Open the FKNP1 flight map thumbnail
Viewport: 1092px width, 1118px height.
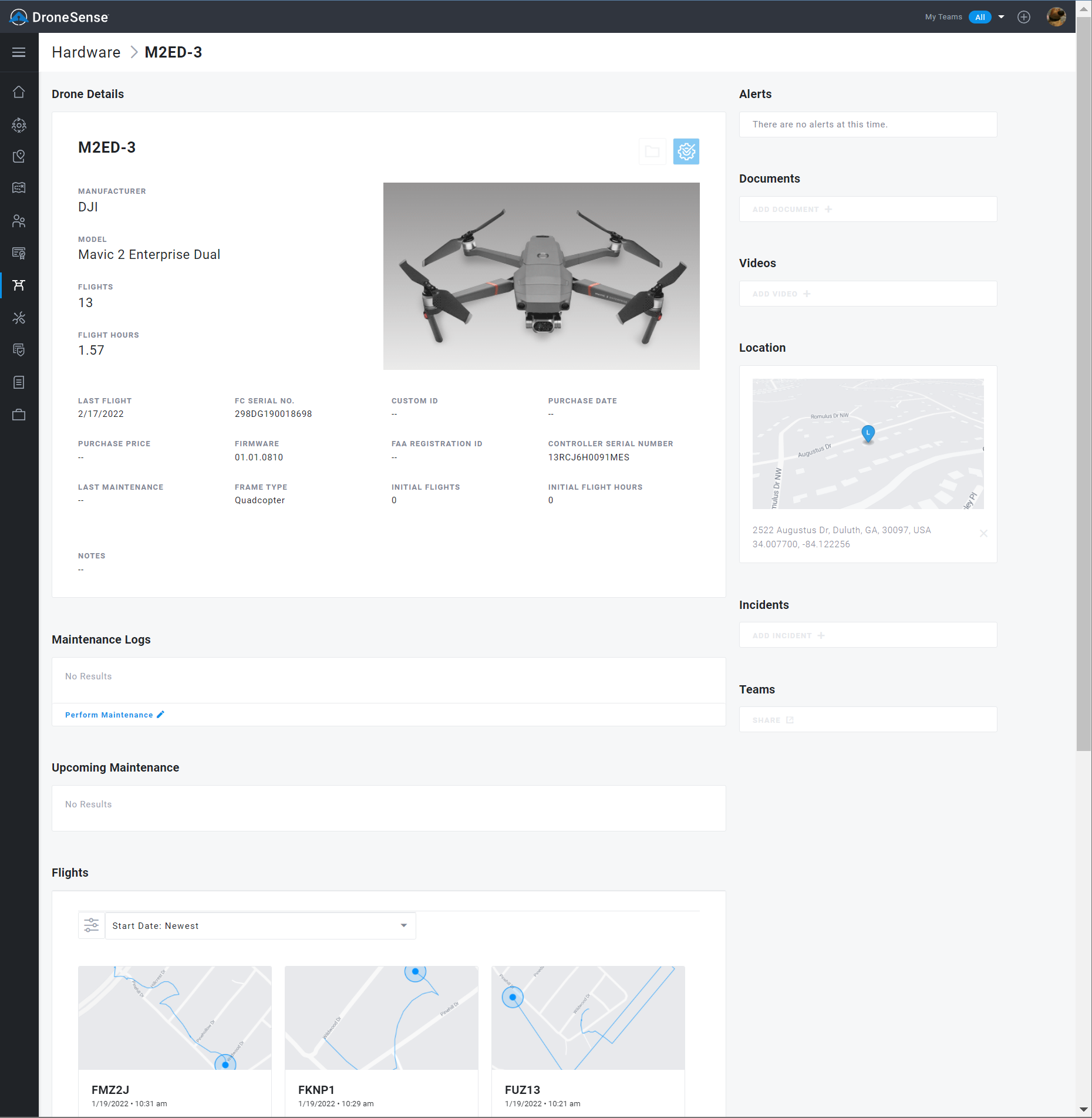click(x=382, y=1018)
